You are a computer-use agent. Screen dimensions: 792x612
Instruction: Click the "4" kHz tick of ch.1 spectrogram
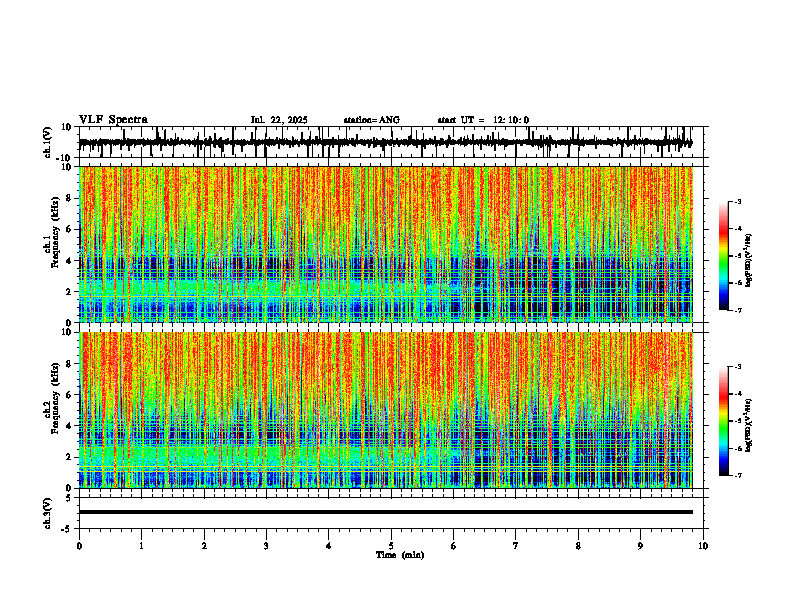[x=70, y=261]
